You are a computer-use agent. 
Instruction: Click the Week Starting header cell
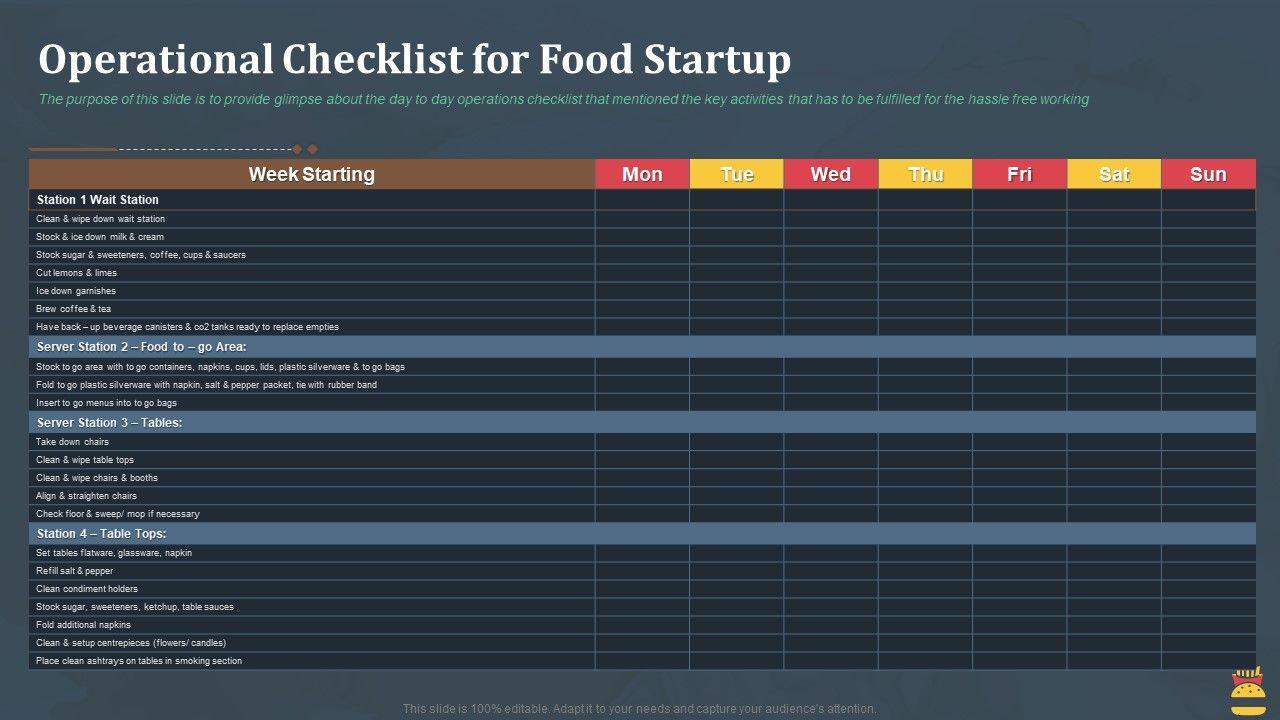pyautogui.click(x=311, y=174)
